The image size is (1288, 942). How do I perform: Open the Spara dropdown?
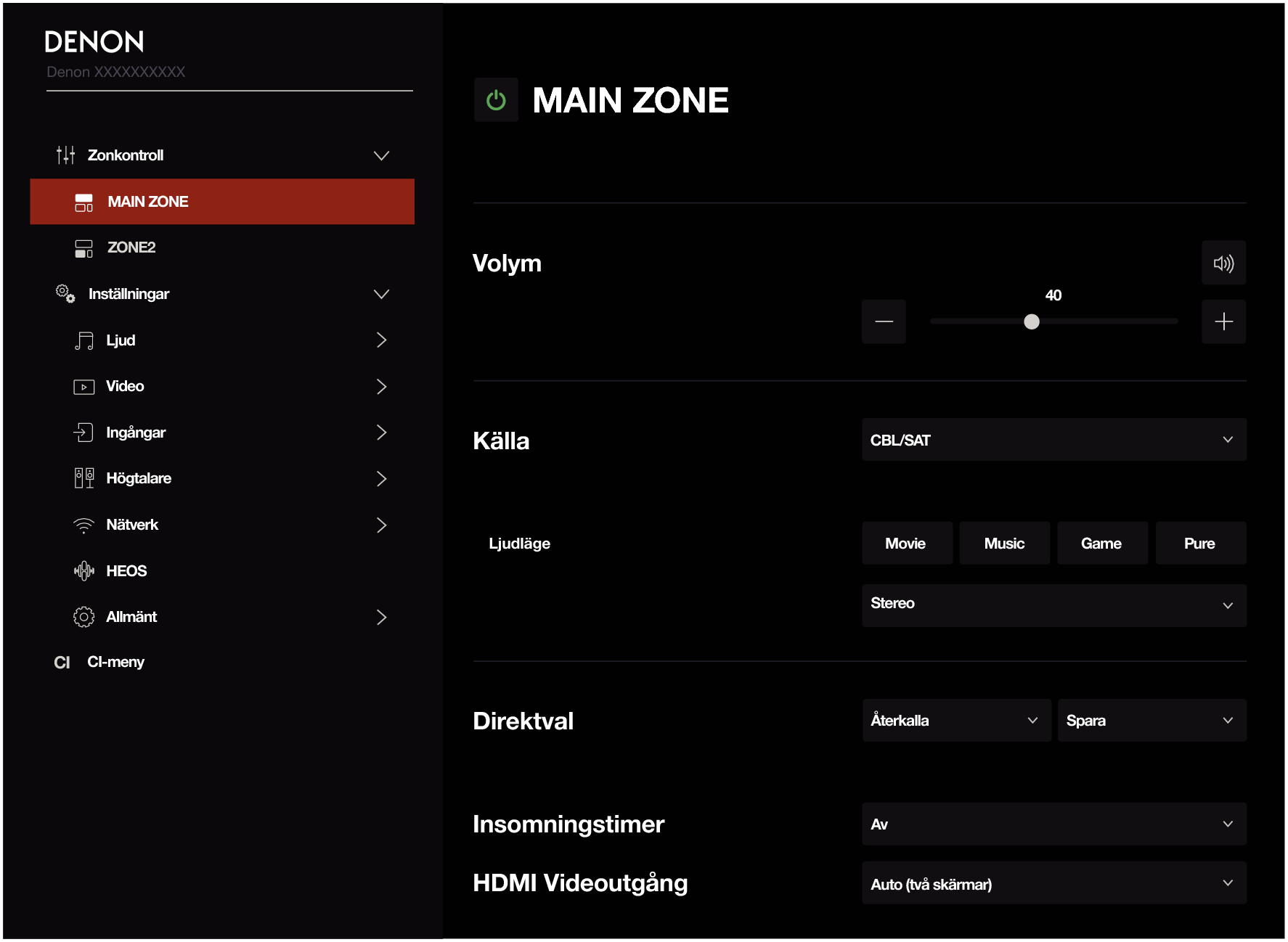click(1152, 721)
